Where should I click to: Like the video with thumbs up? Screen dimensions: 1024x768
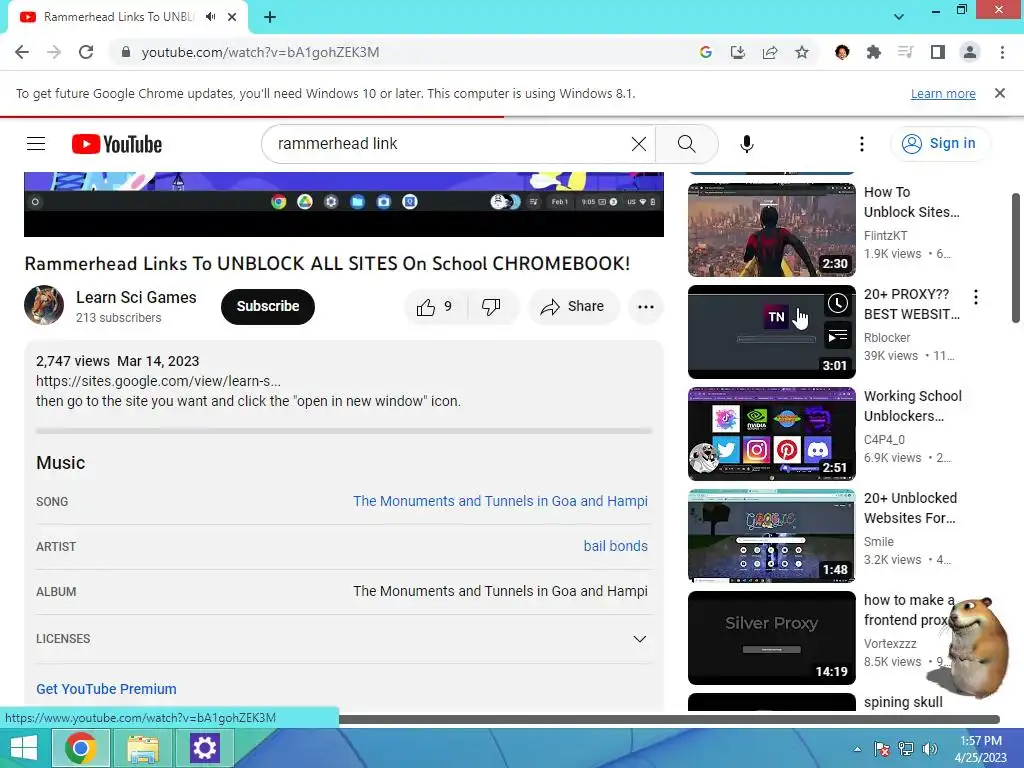(435, 306)
